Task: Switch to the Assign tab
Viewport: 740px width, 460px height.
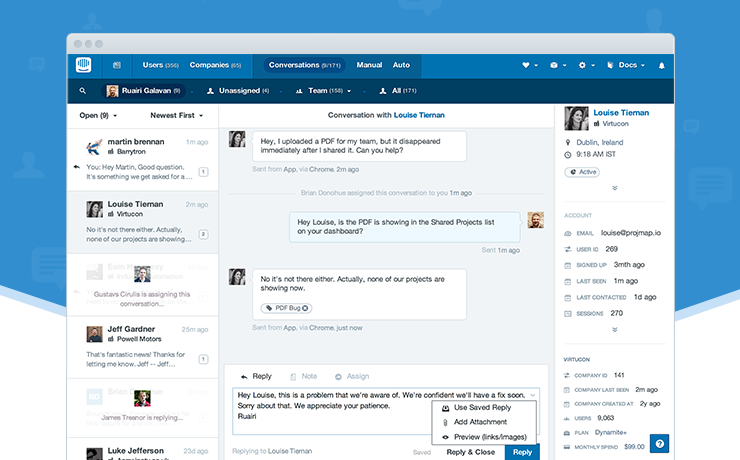Action: click(351, 376)
